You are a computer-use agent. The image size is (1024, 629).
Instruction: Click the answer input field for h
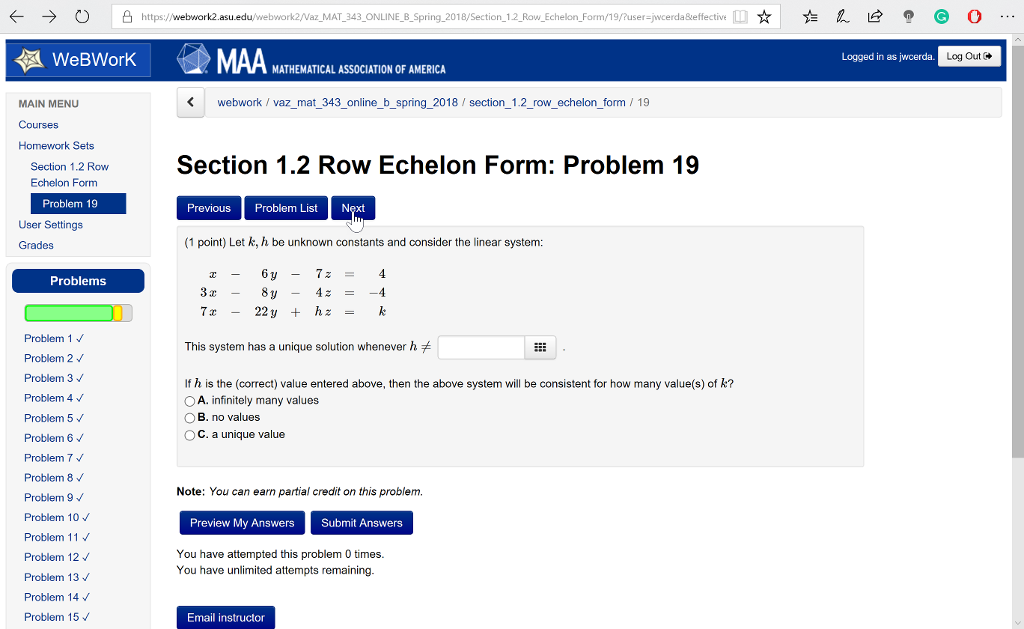pos(480,347)
